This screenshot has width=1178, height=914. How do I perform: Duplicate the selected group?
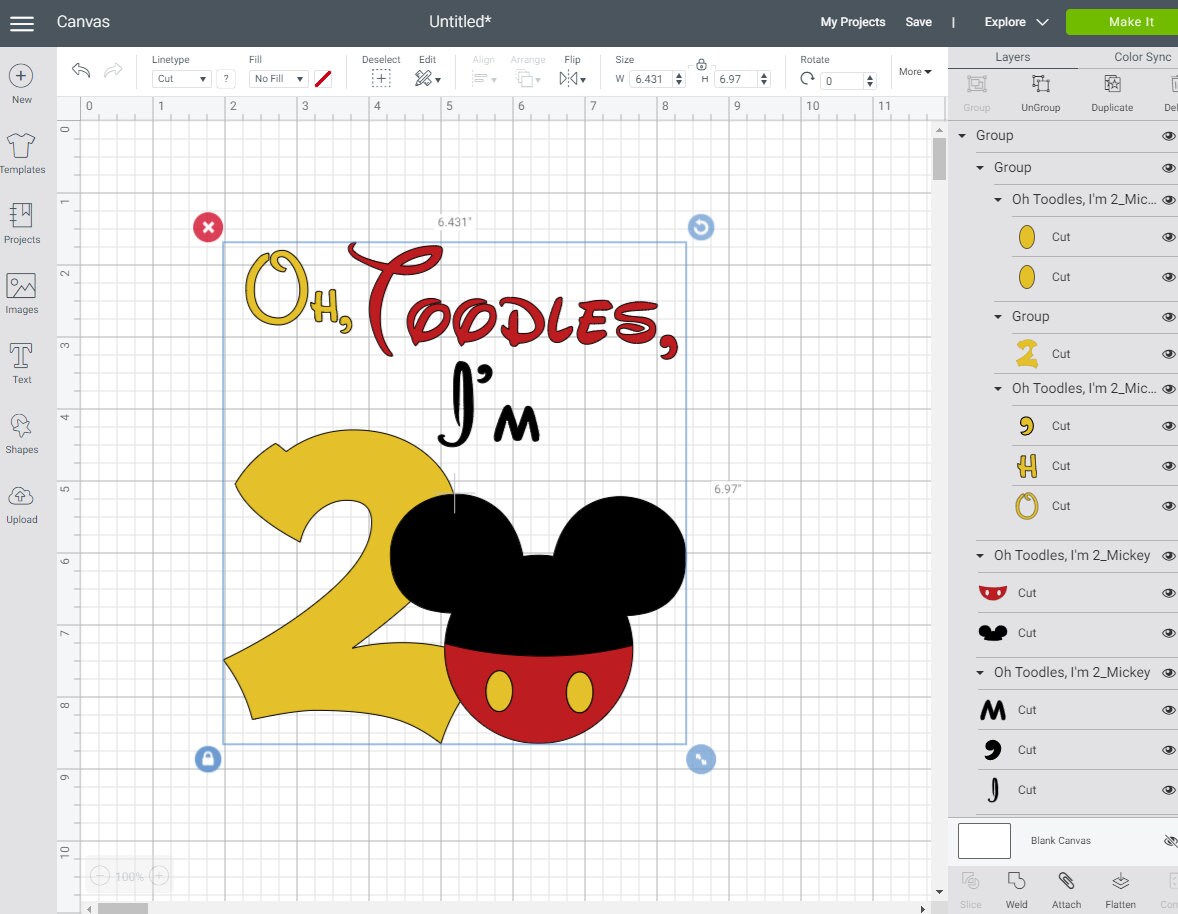coord(1111,92)
